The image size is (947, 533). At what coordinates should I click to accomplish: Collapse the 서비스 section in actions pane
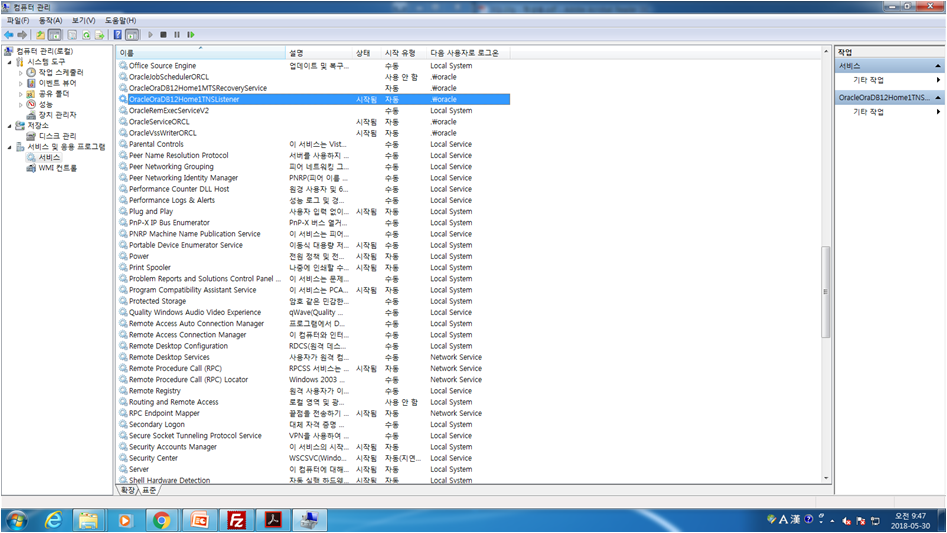click(938, 66)
